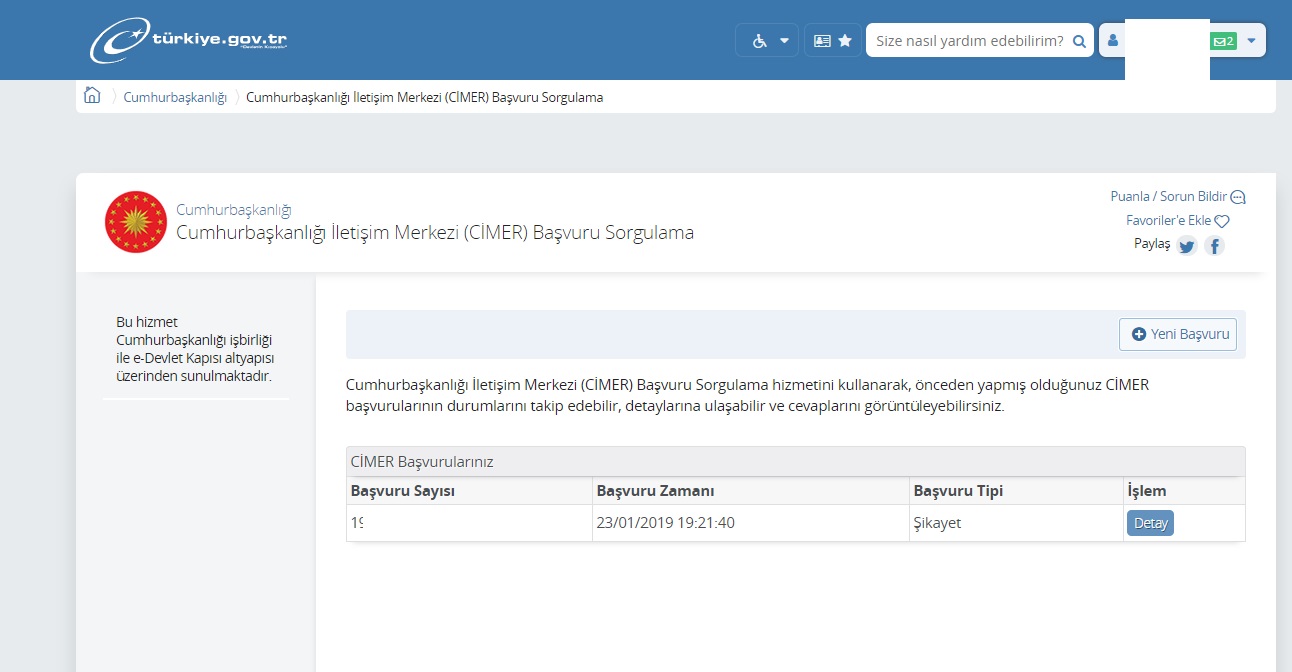Image resolution: width=1292 pixels, height=672 pixels.
Task: Open Detay for the Şikayet application
Action: [1150, 523]
